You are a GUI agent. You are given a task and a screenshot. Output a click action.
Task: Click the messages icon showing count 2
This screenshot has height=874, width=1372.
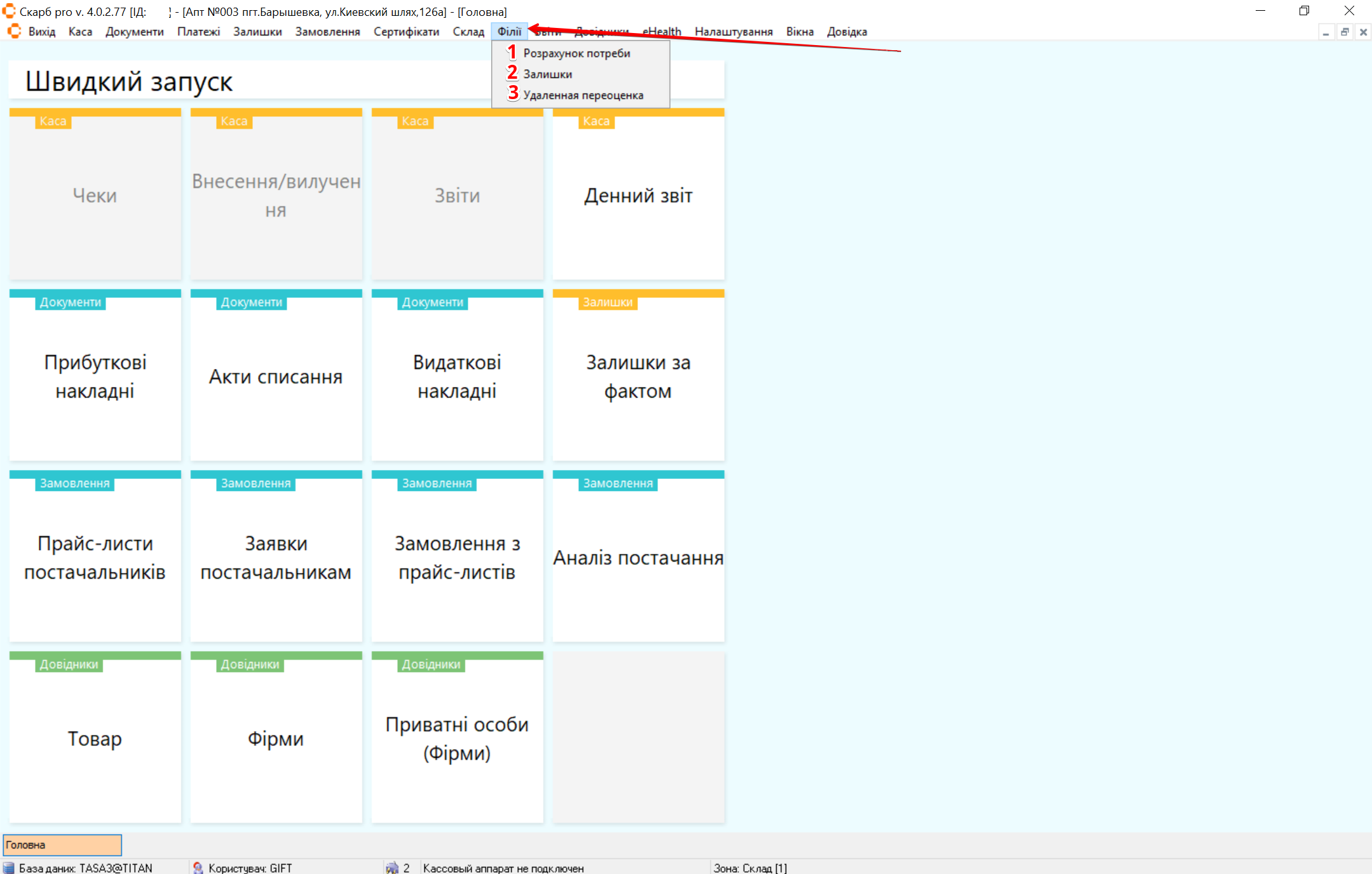(392, 868)
